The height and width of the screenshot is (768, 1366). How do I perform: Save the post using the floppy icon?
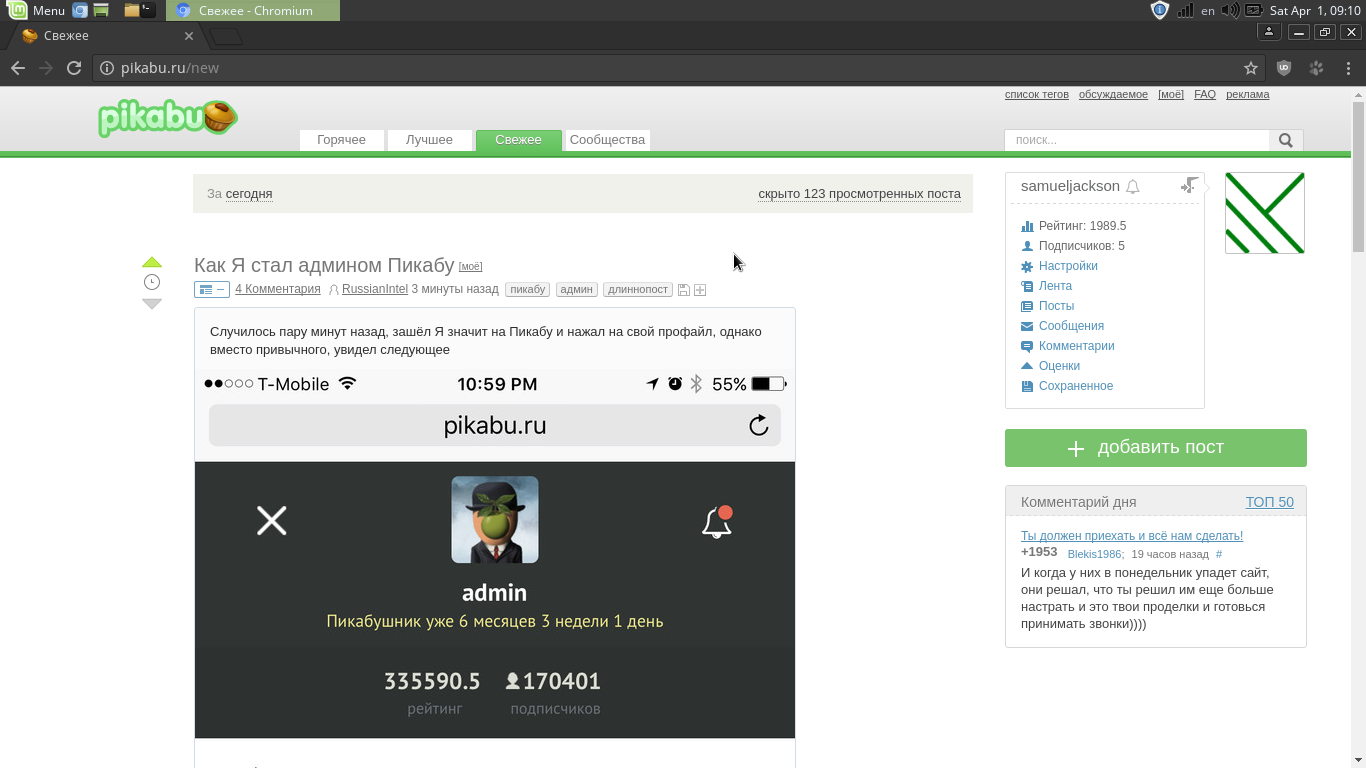pyautogui.click(x=684, y=290)
